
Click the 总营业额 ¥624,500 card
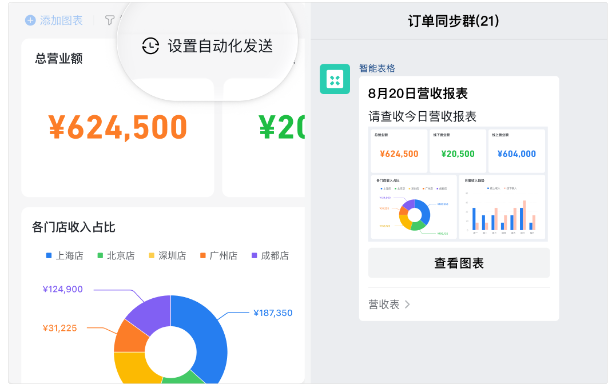[117, 118]
